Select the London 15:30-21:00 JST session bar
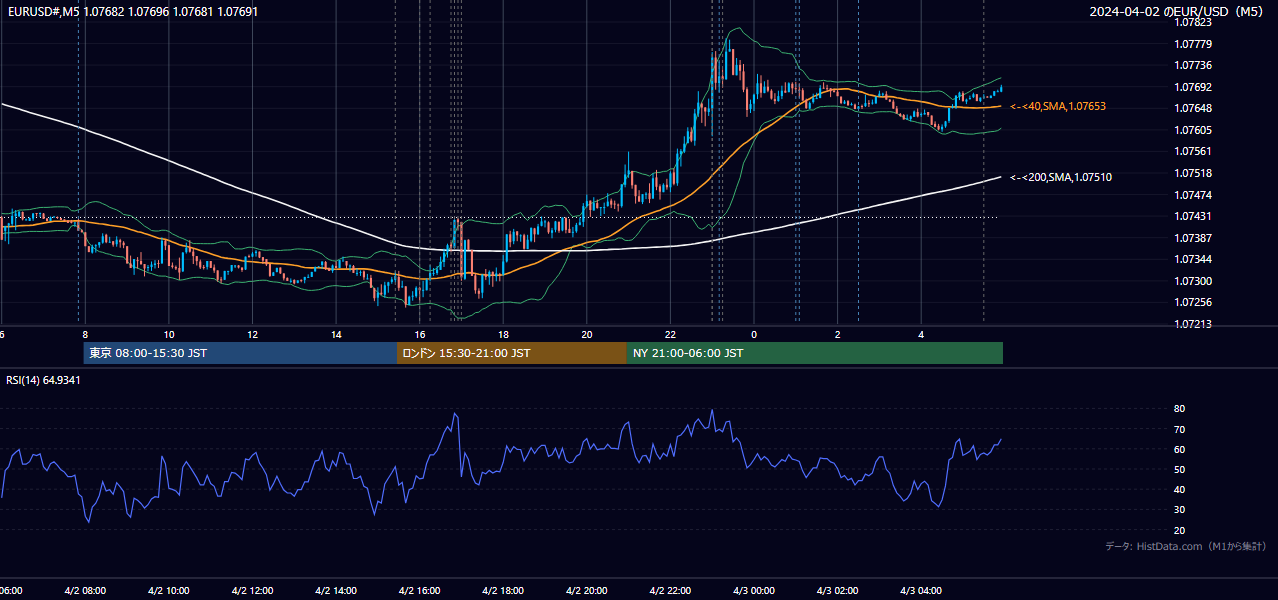Screen dimensions: 1278x600 click(512, 353)
